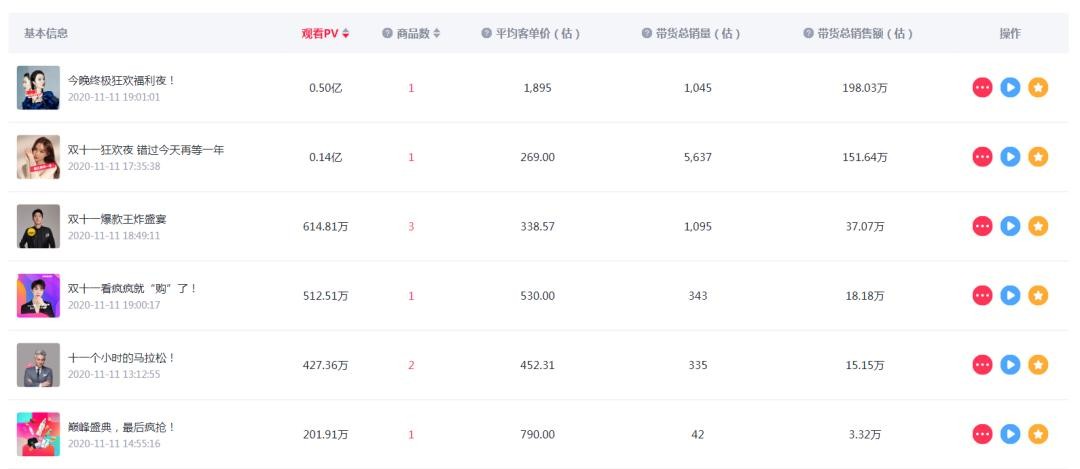Open livestream title 双十一爆款王炸盛宴
1080x469 pixels.
117,219
